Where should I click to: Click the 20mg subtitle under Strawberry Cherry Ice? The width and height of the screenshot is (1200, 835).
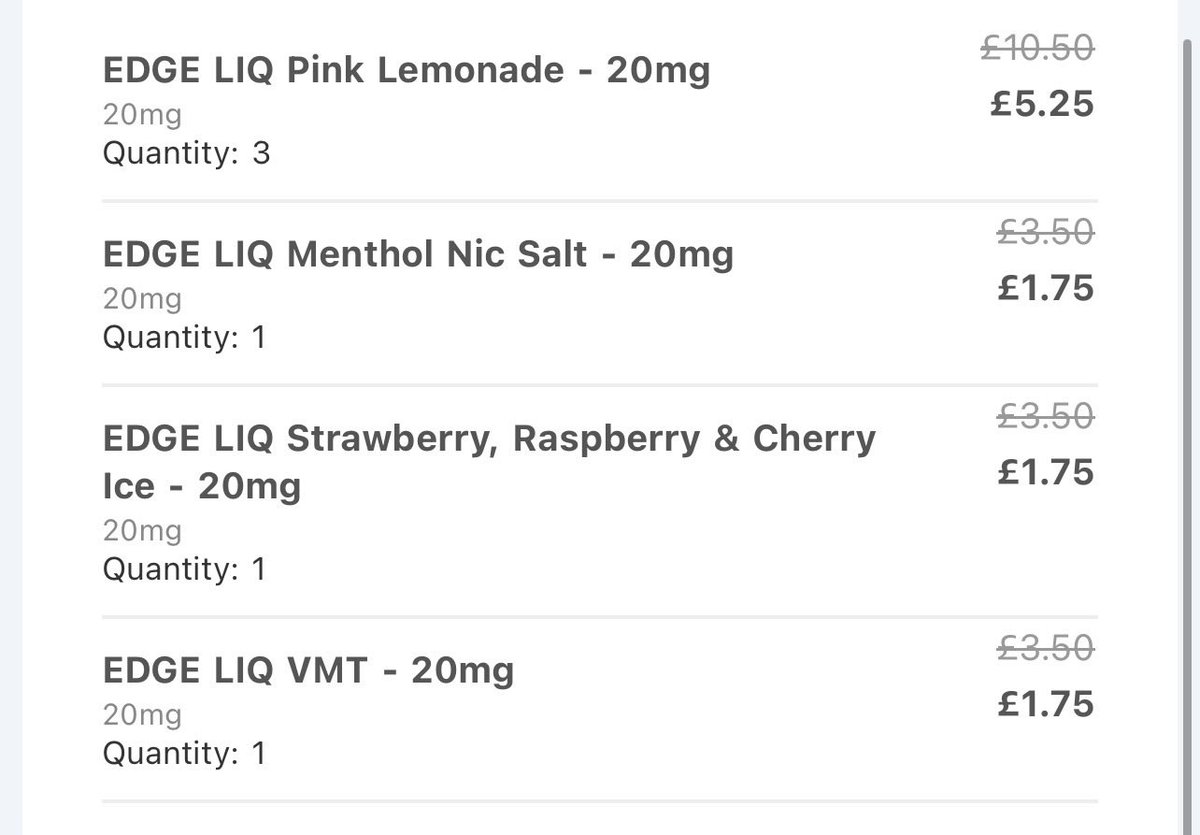click(143, 531)
